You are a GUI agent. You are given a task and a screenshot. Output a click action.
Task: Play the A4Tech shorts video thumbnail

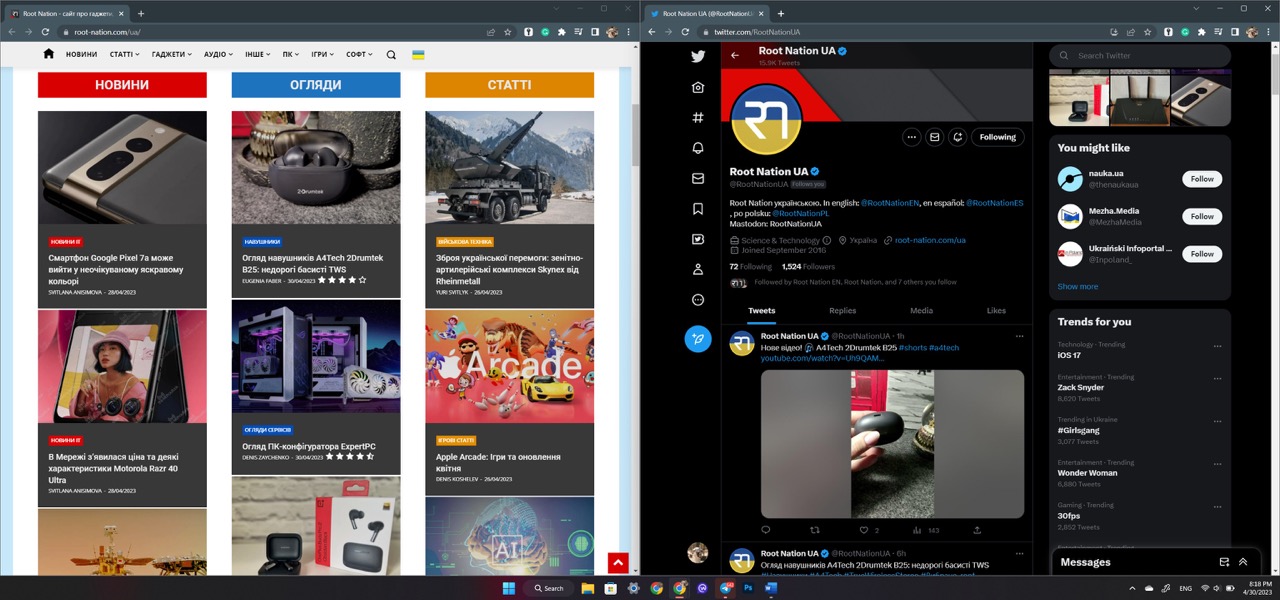coord(892,444)
